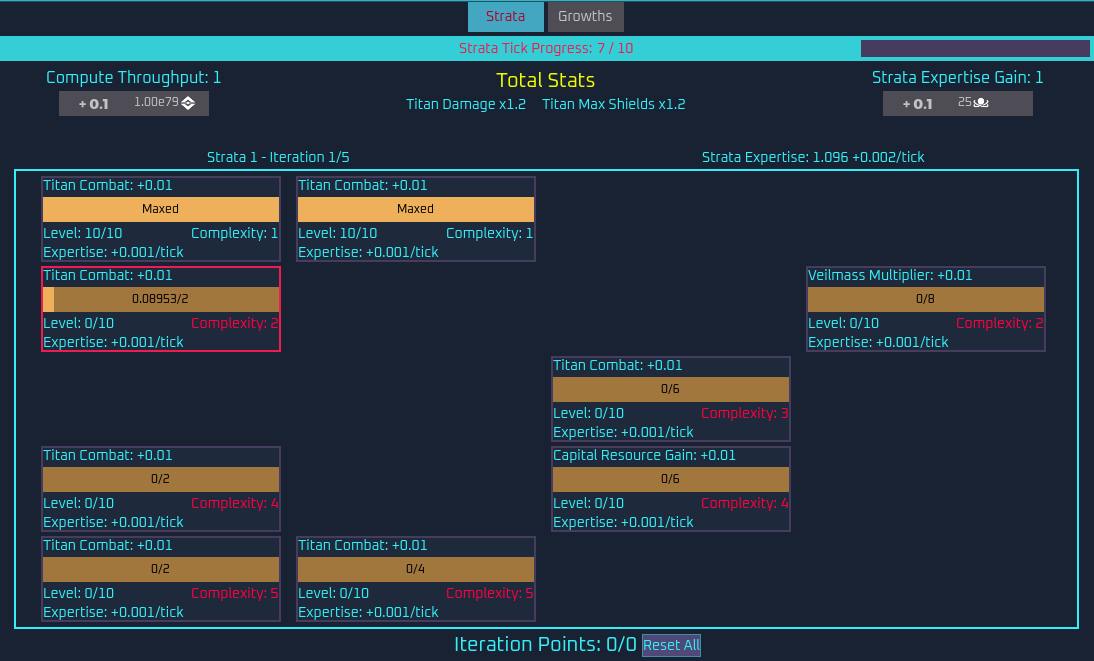Viewport: 1094px width, 661px height.
Task: Select second maxed Titan Combat node
Action: click(x=415, y=219)
